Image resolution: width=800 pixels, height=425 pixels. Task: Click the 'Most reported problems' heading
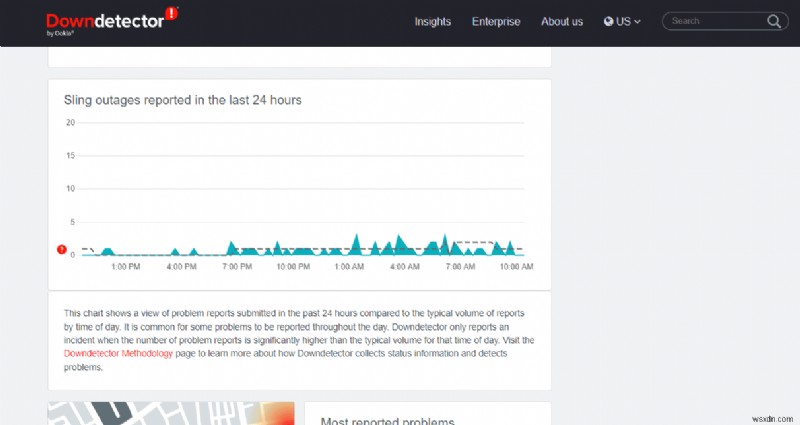tap(387, 421)
